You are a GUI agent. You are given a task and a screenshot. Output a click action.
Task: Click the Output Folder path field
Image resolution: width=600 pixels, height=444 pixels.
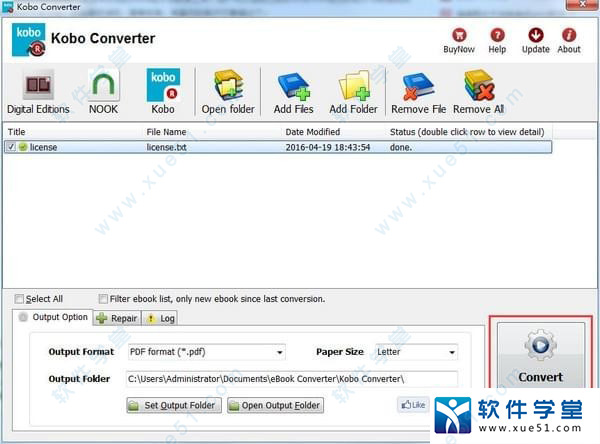[x=291, y=379]
